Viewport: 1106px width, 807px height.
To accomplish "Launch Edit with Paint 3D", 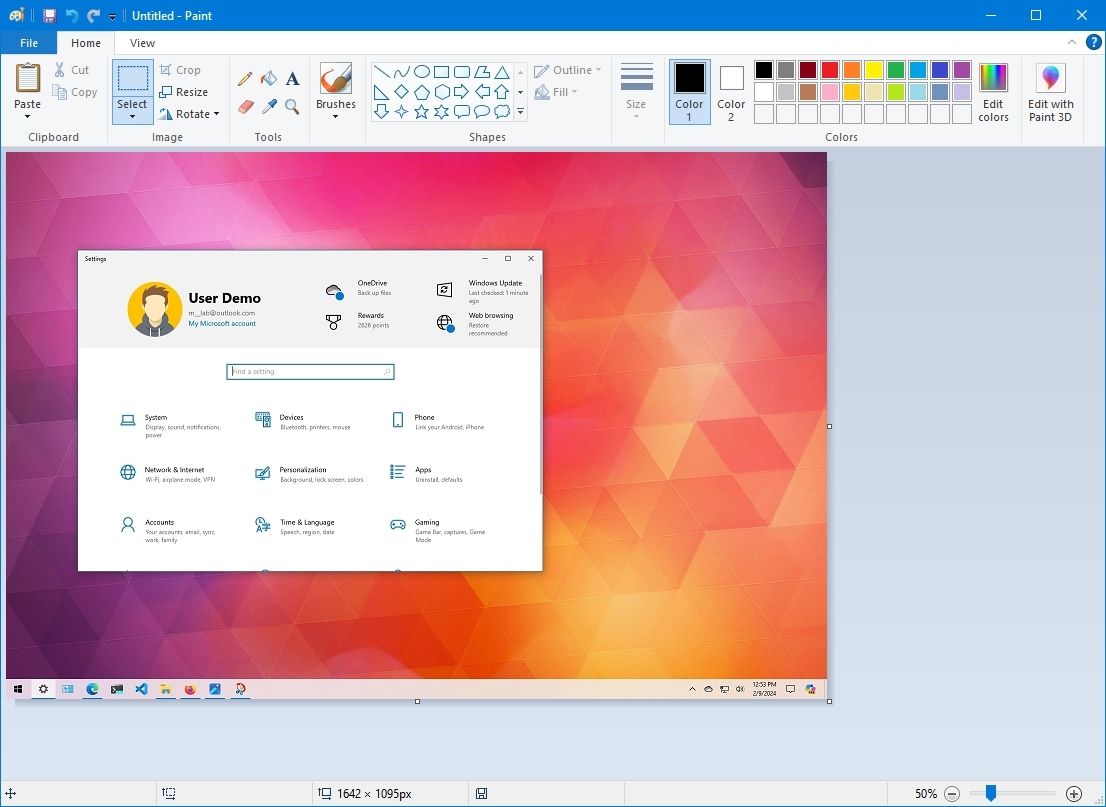I will (1050, 92).
